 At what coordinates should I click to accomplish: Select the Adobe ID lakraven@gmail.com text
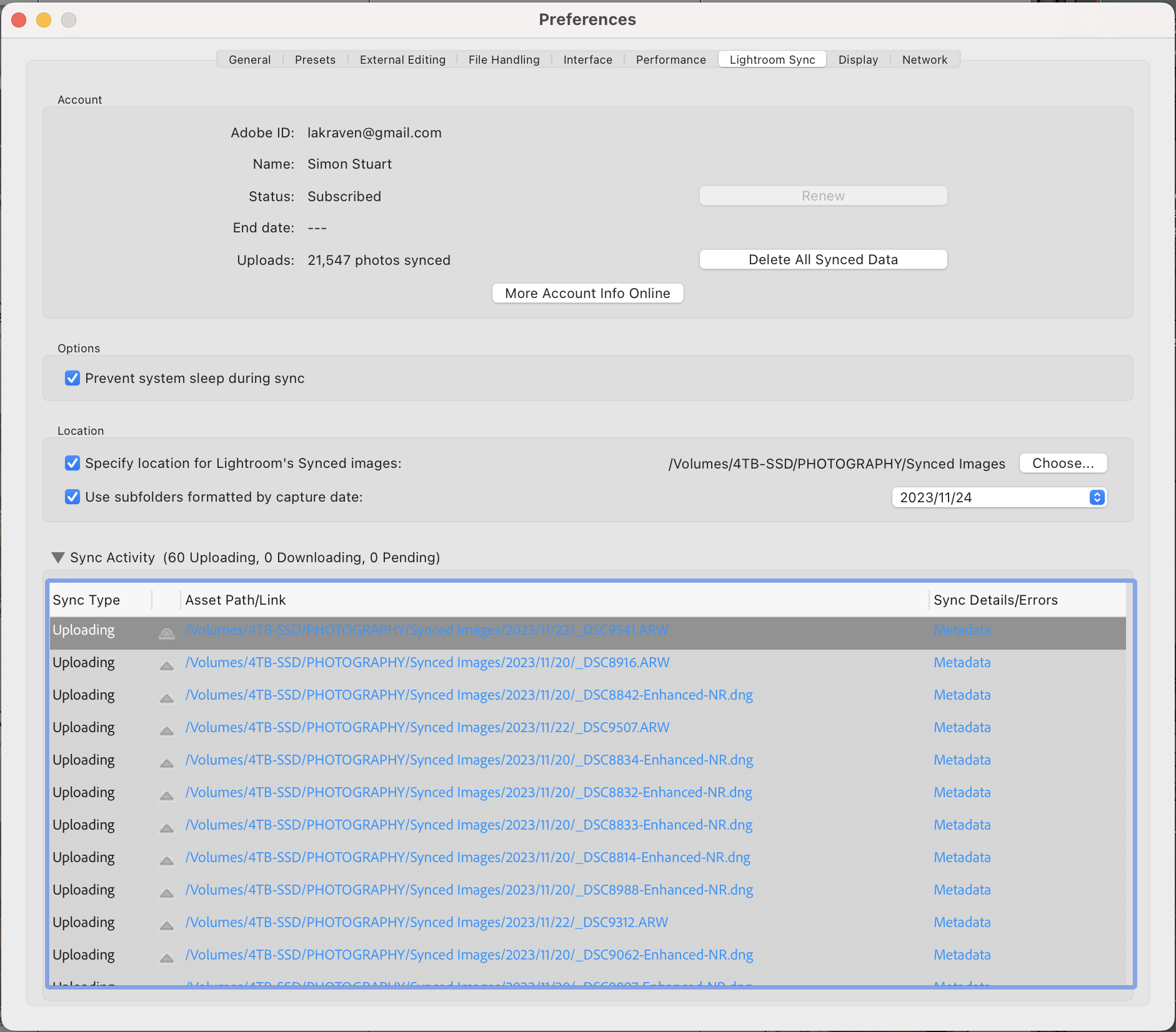(374, 133)
